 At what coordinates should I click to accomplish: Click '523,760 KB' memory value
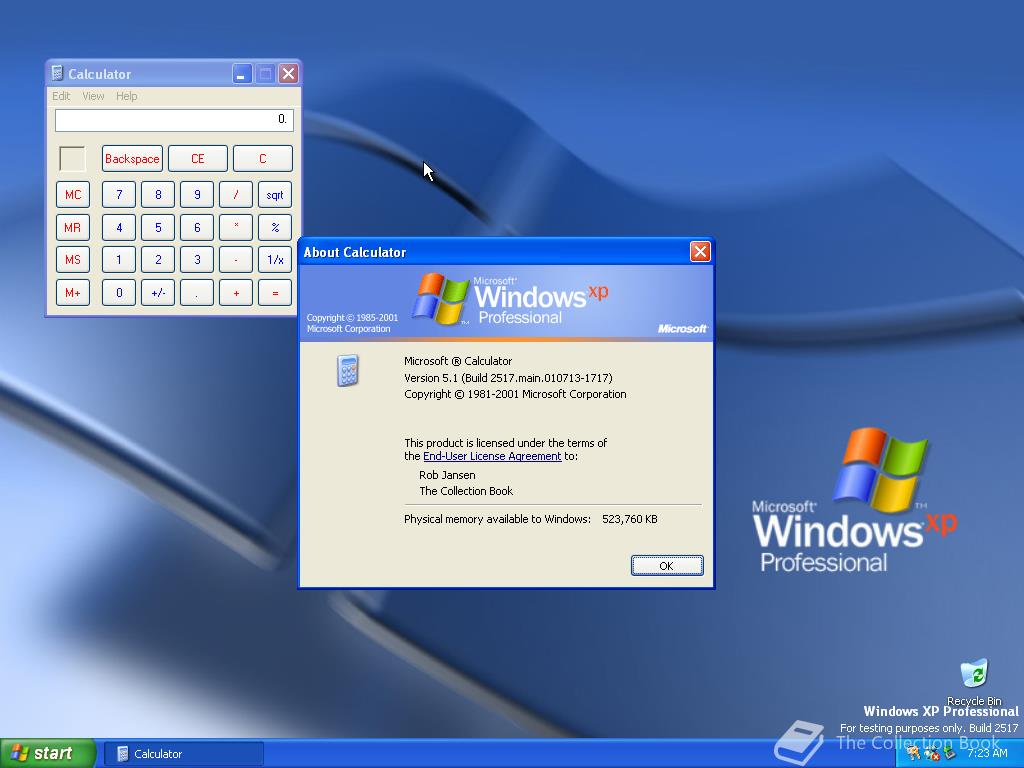[630, 519]
